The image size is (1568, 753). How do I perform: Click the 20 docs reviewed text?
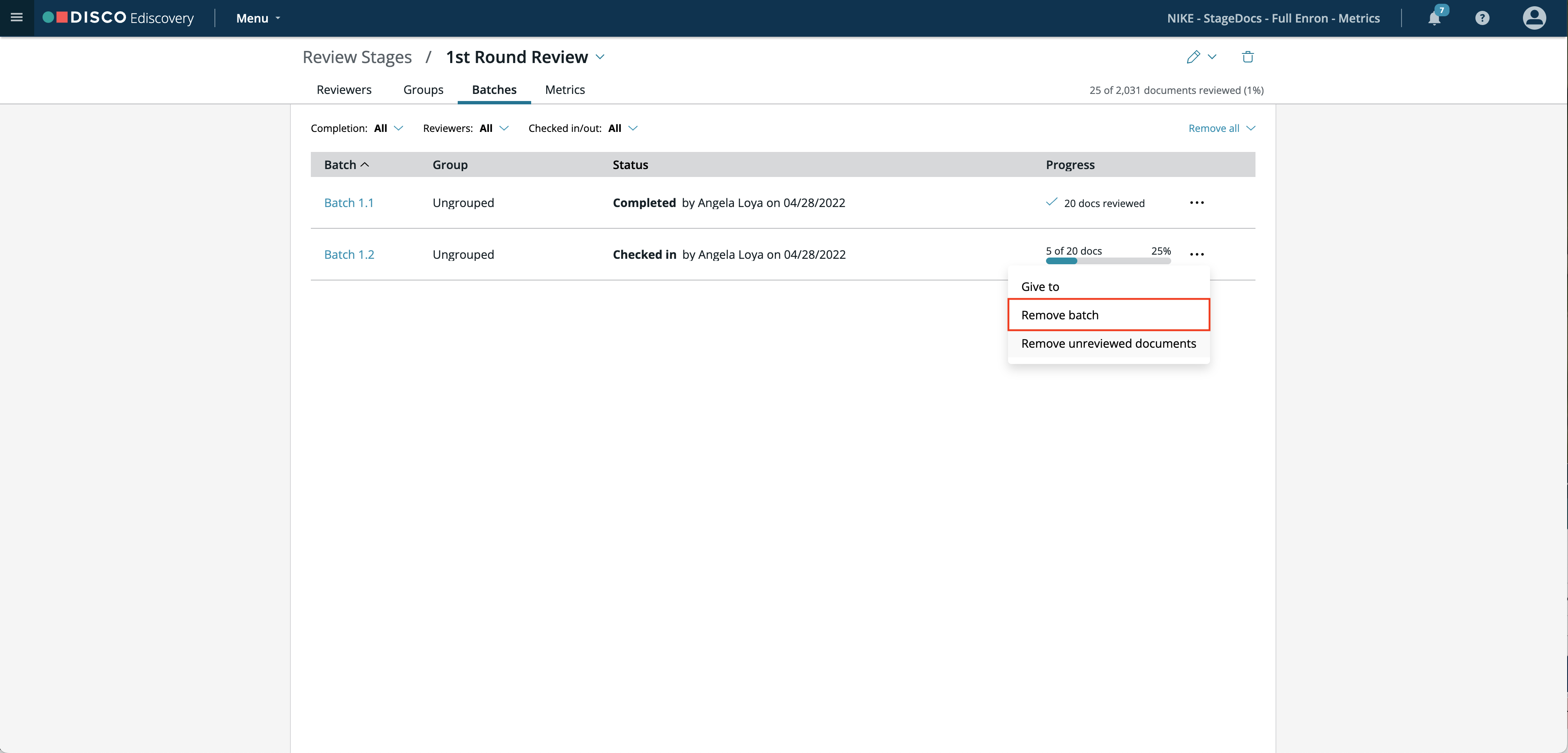point(1104,203)
